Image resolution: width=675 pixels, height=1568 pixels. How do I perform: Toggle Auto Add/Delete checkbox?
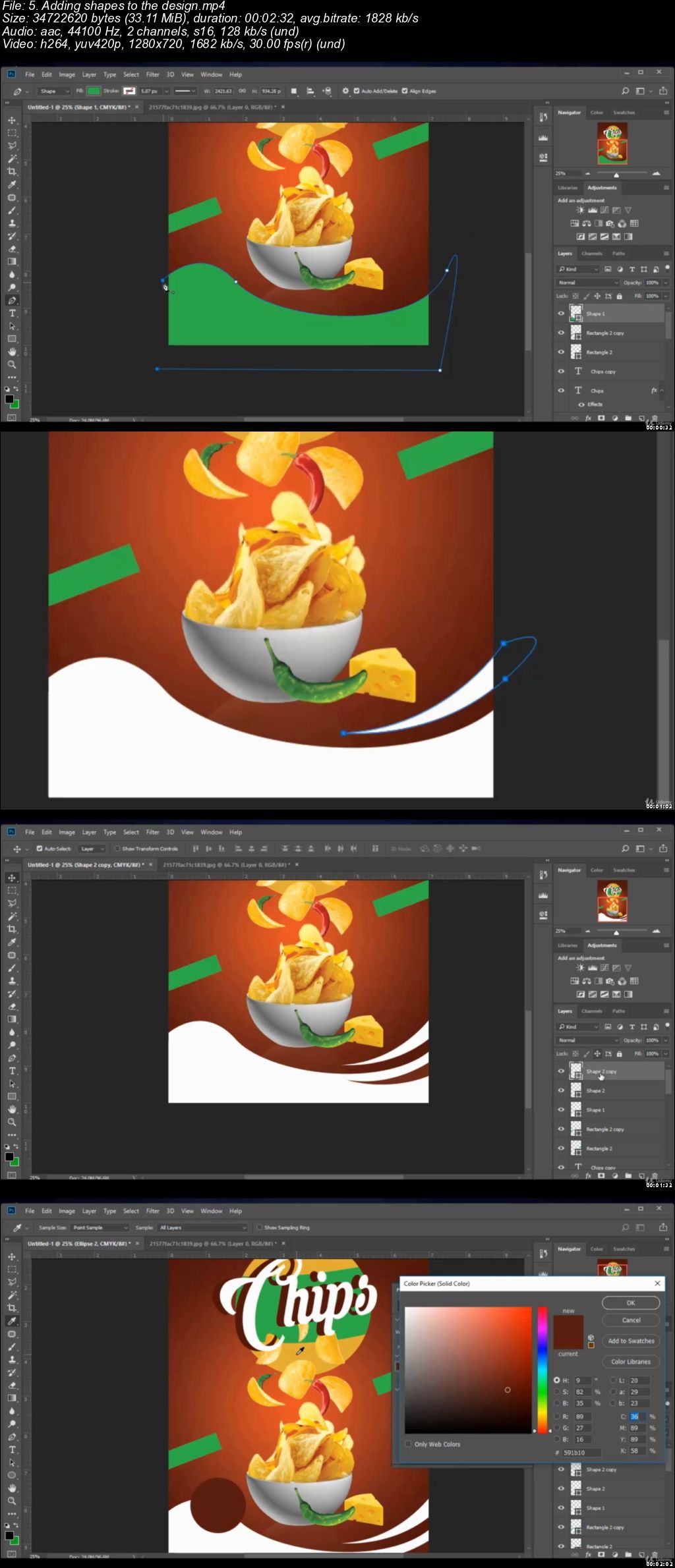pyautogui.click(x=357, y=91)
